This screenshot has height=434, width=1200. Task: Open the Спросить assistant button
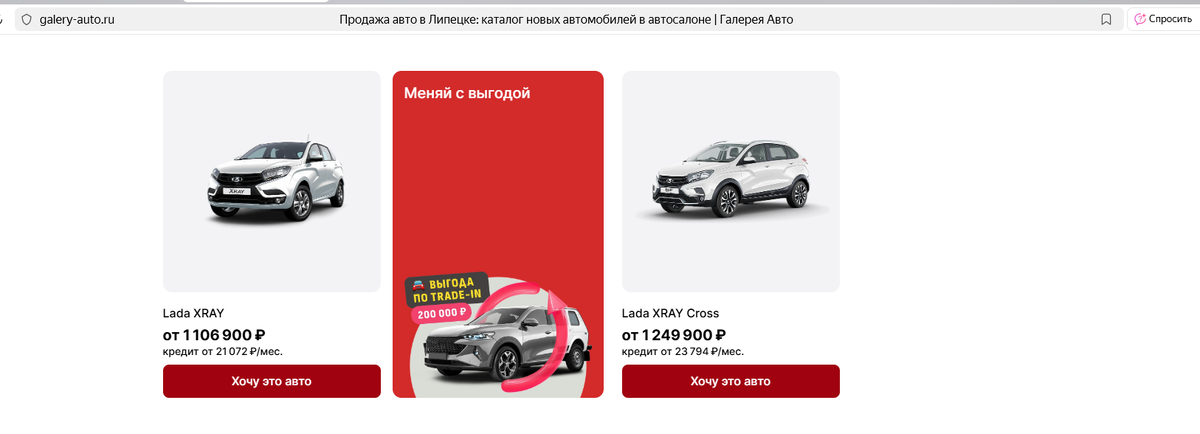click(1162, 19)
